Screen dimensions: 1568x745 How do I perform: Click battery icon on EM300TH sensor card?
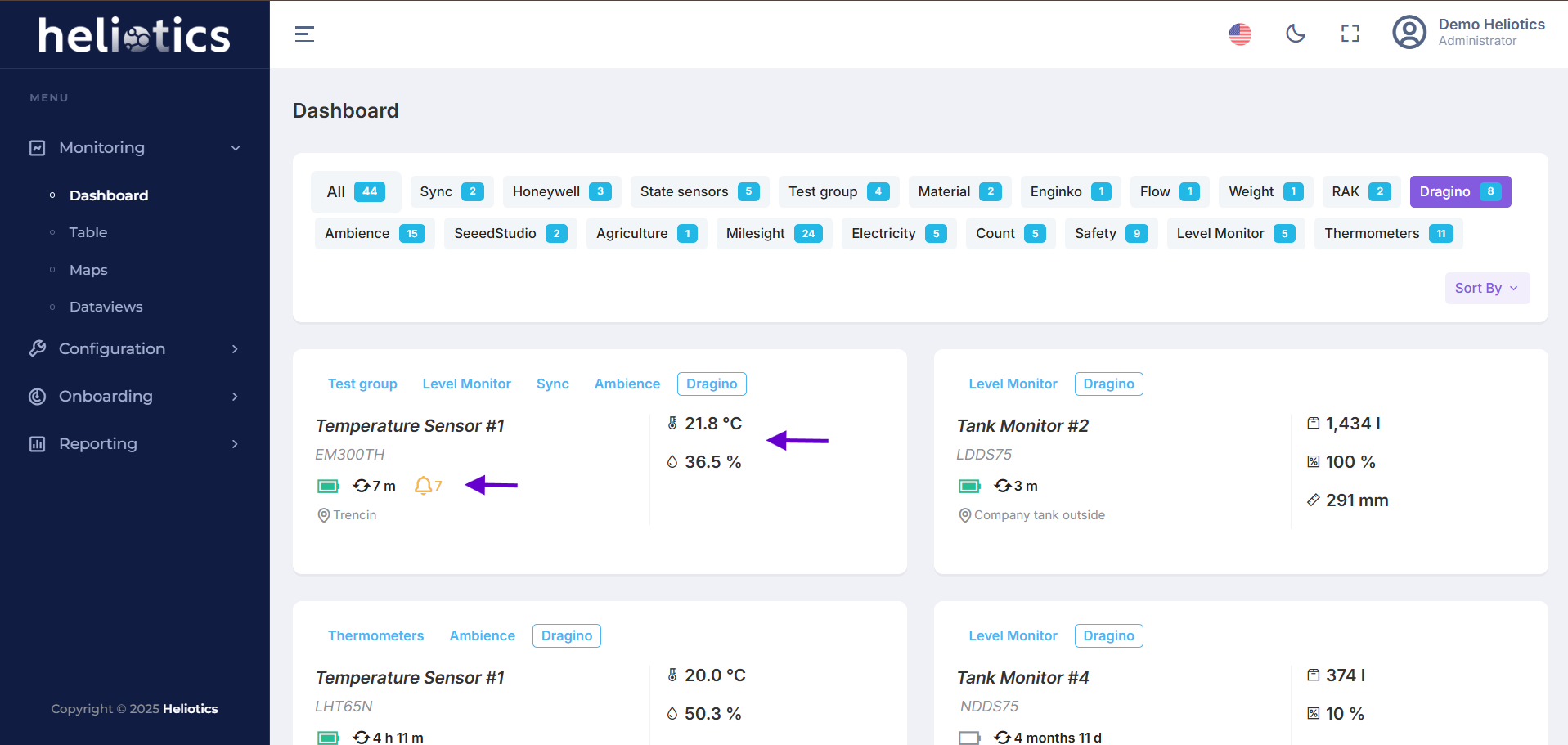click(x=328, y=487)
